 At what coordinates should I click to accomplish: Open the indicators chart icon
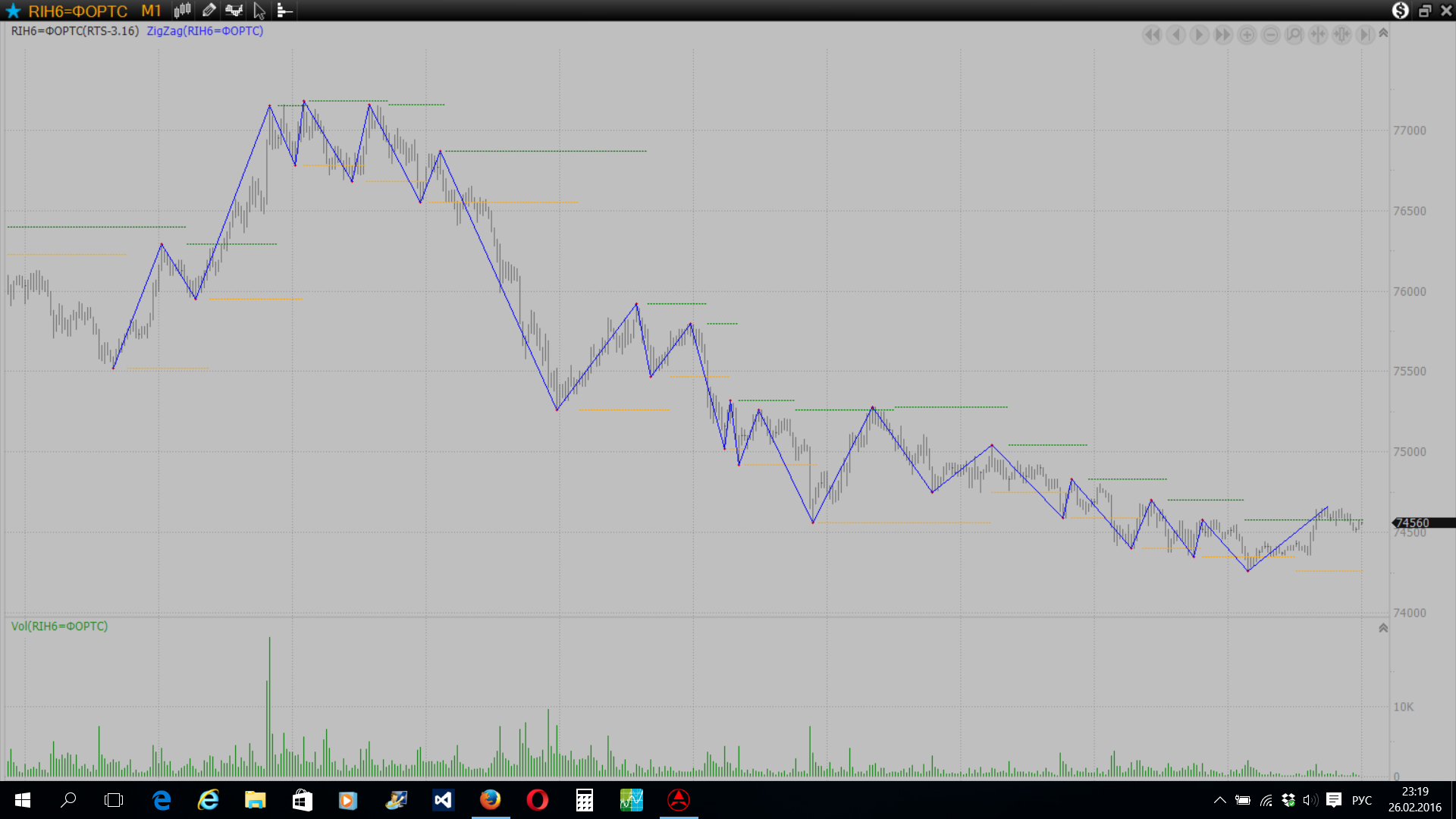pyautogui.click(x=234, y=11)
